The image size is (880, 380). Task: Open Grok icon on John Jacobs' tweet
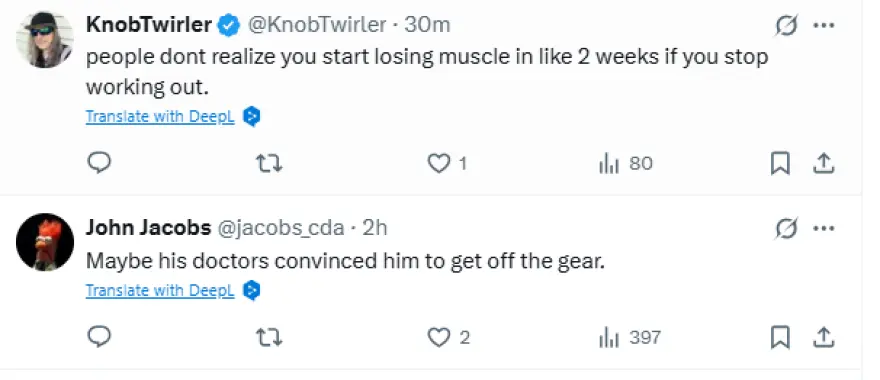click(x=786, y=229)
